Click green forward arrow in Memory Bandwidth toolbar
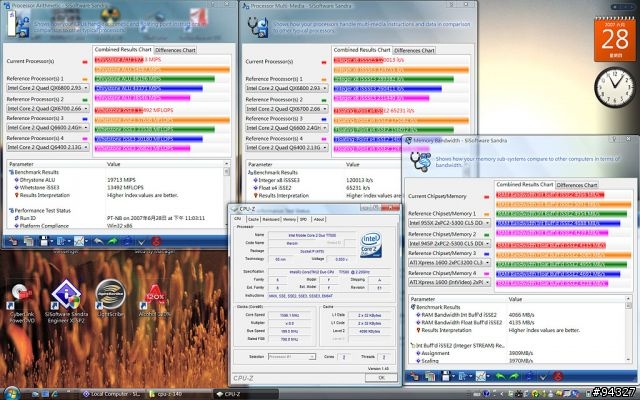Viewport: 640px width, 400px height. (514, 376)
